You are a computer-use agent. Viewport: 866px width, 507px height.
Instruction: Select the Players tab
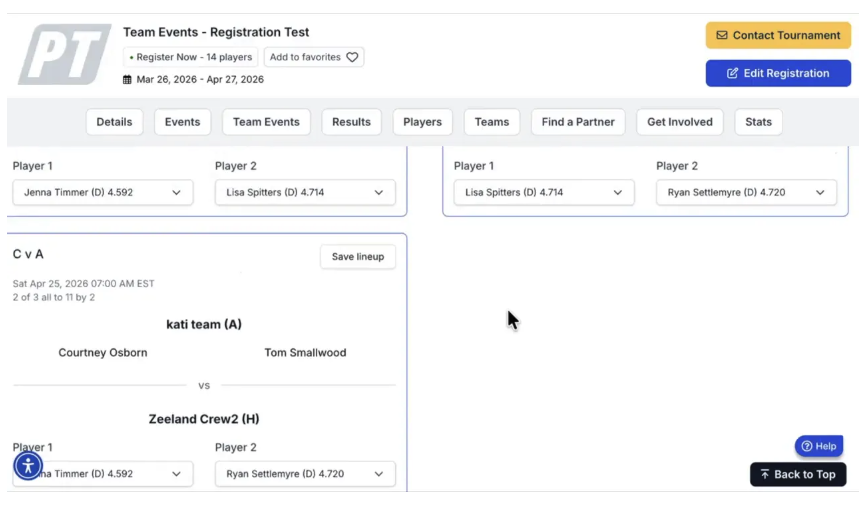[x=423, y=122]
